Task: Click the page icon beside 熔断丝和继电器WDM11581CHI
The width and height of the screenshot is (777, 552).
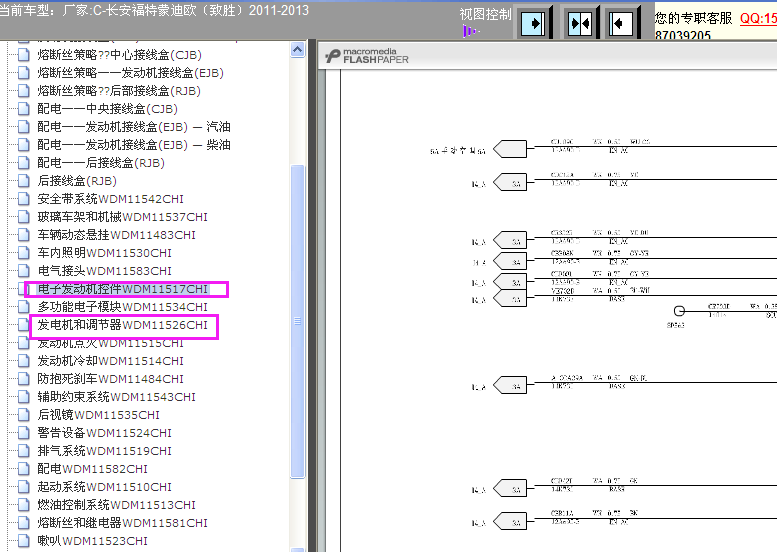Action: coord(24,523)
